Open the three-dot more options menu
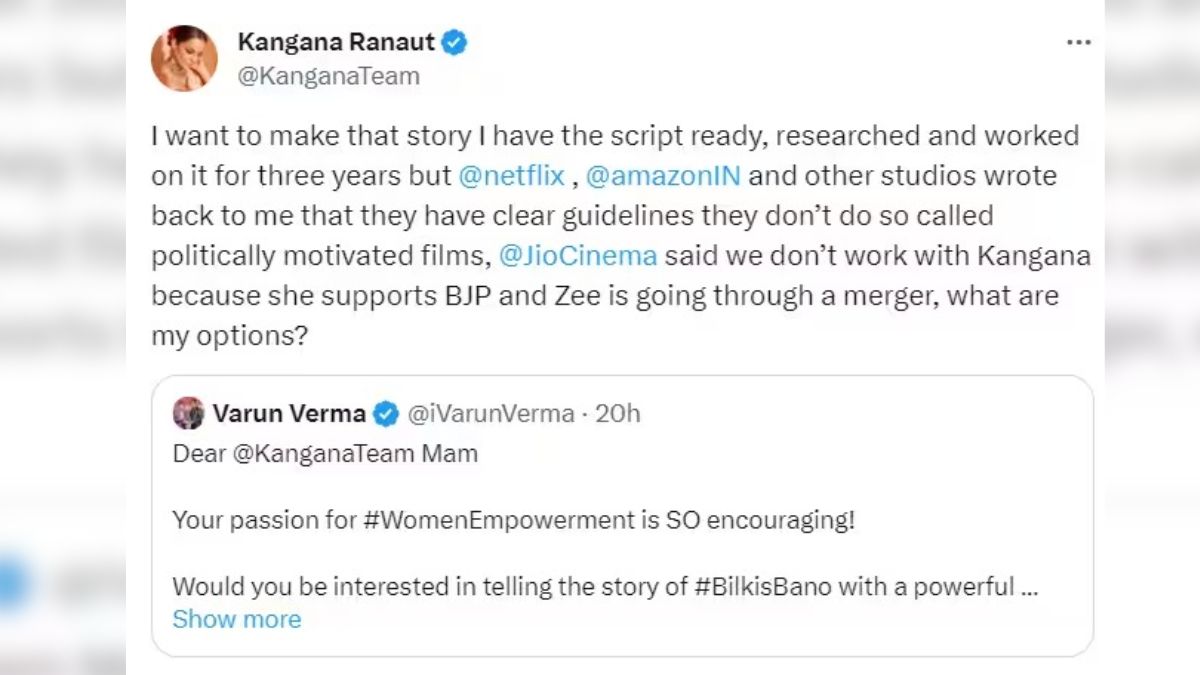 (1079, 43)
